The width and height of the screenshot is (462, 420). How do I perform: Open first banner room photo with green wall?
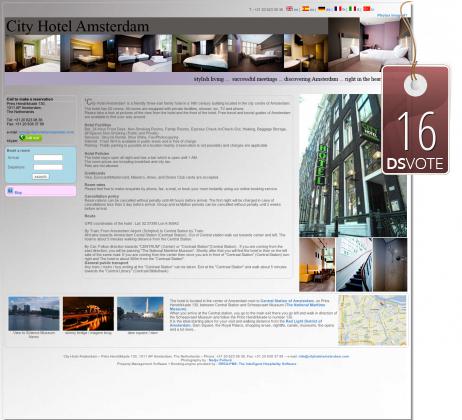(33, 53)
